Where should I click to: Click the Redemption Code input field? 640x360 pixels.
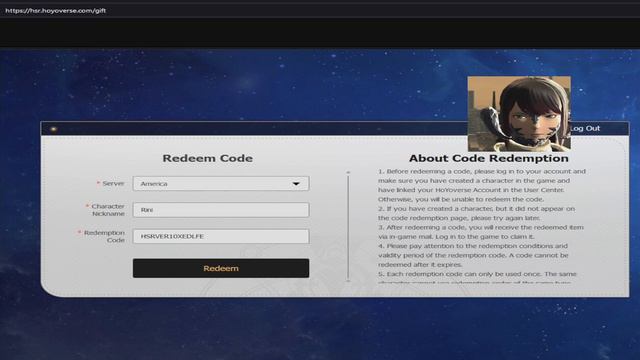(x=221, y=236)
